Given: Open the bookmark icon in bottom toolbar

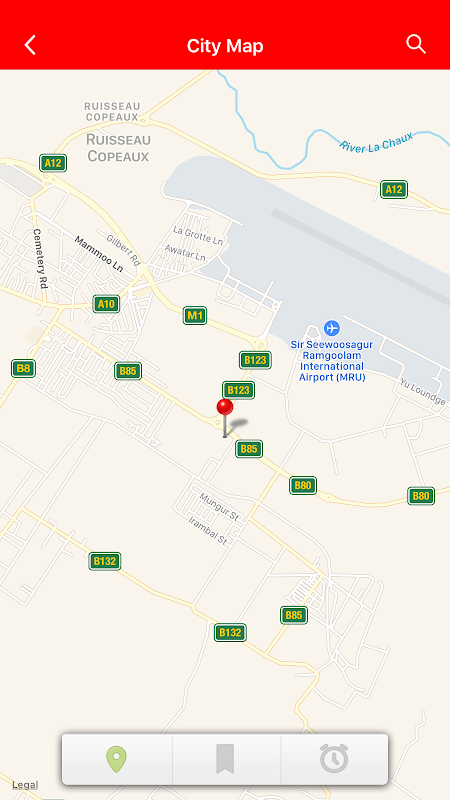Looking at the screenshot, I should (225, 759).
